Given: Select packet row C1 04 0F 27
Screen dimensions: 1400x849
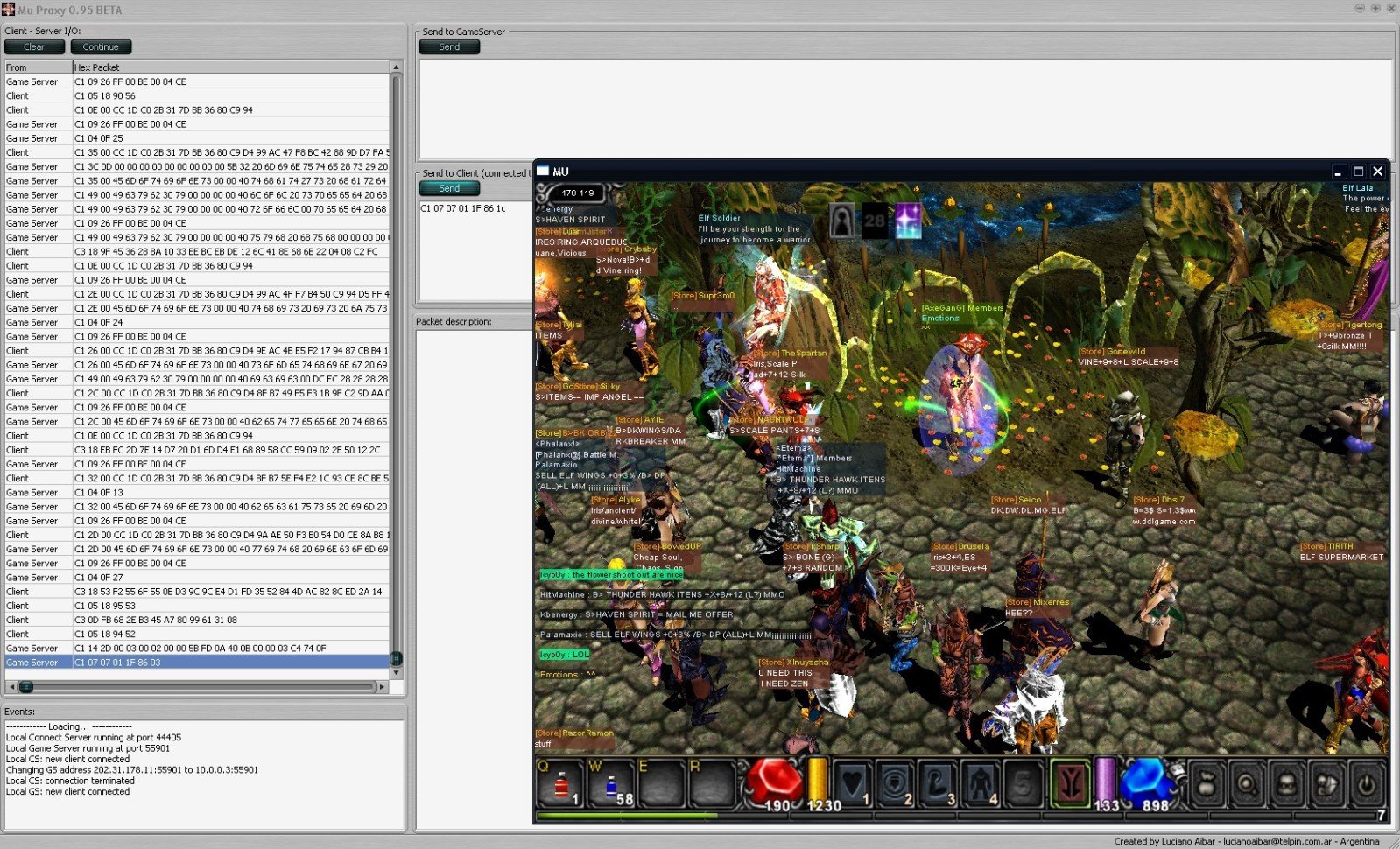Looking at the screenshot, I should coord(197,578).
